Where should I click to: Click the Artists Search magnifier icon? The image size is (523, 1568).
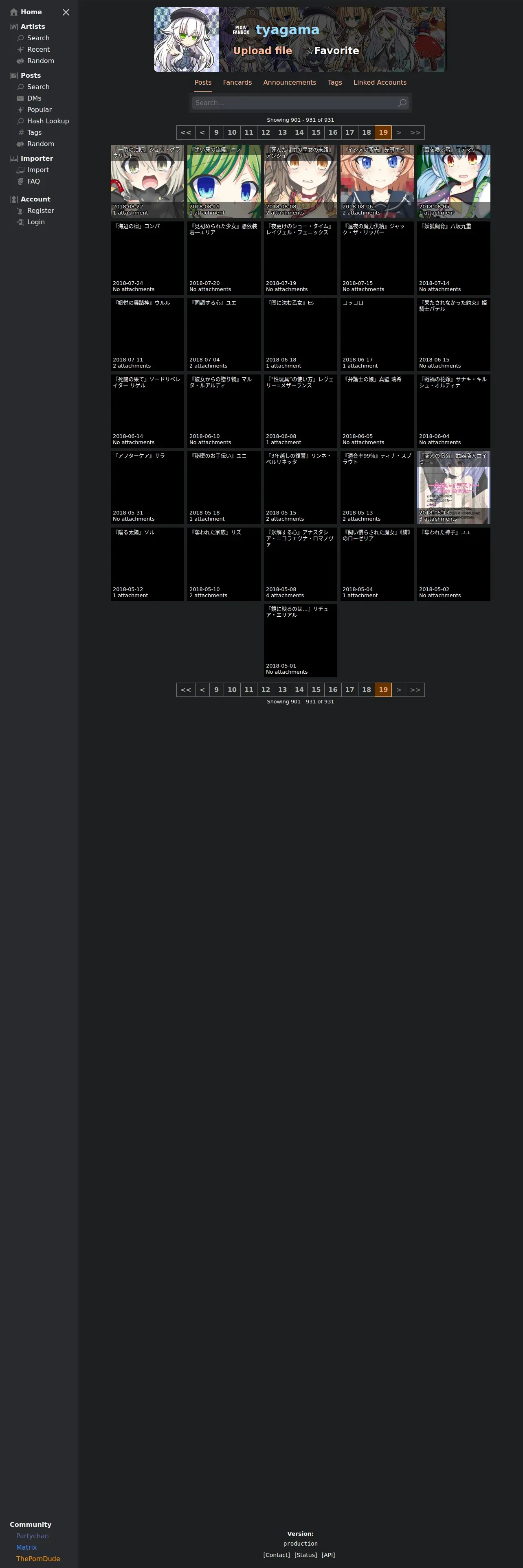point(21,38)
